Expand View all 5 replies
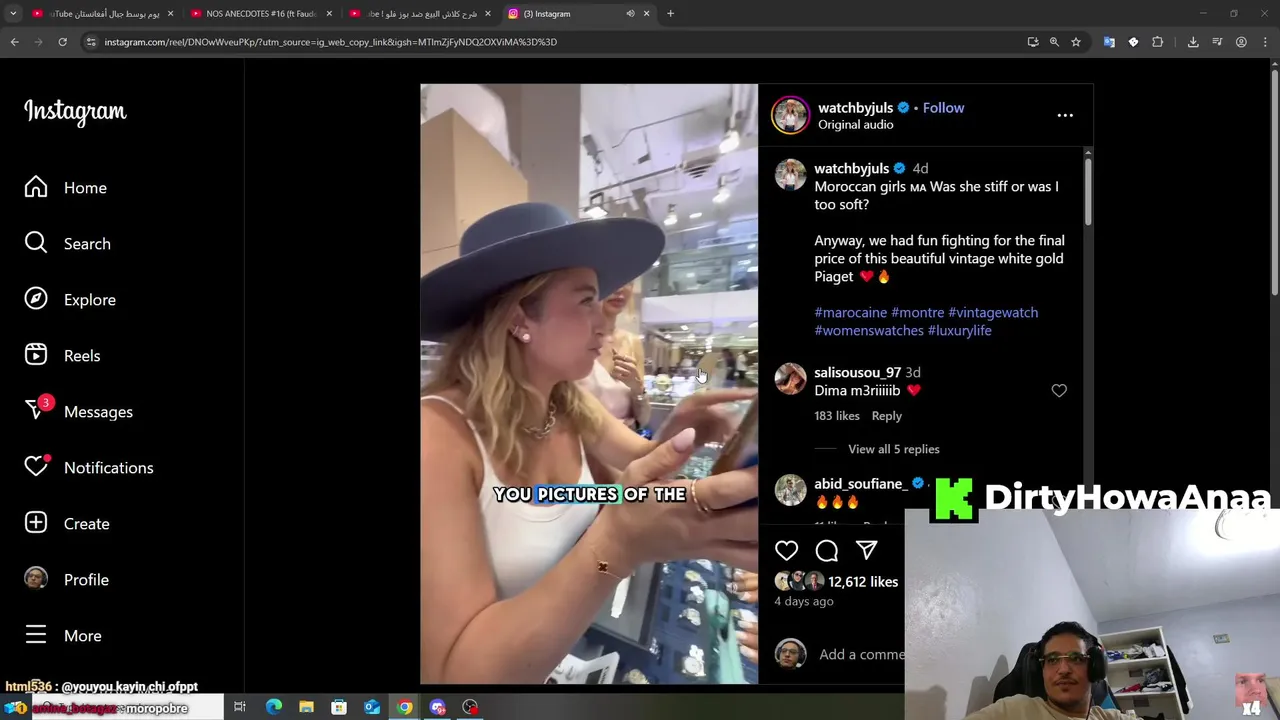Image resolution: width=1280 pixels, height=720 pixels. click(893, 449)
